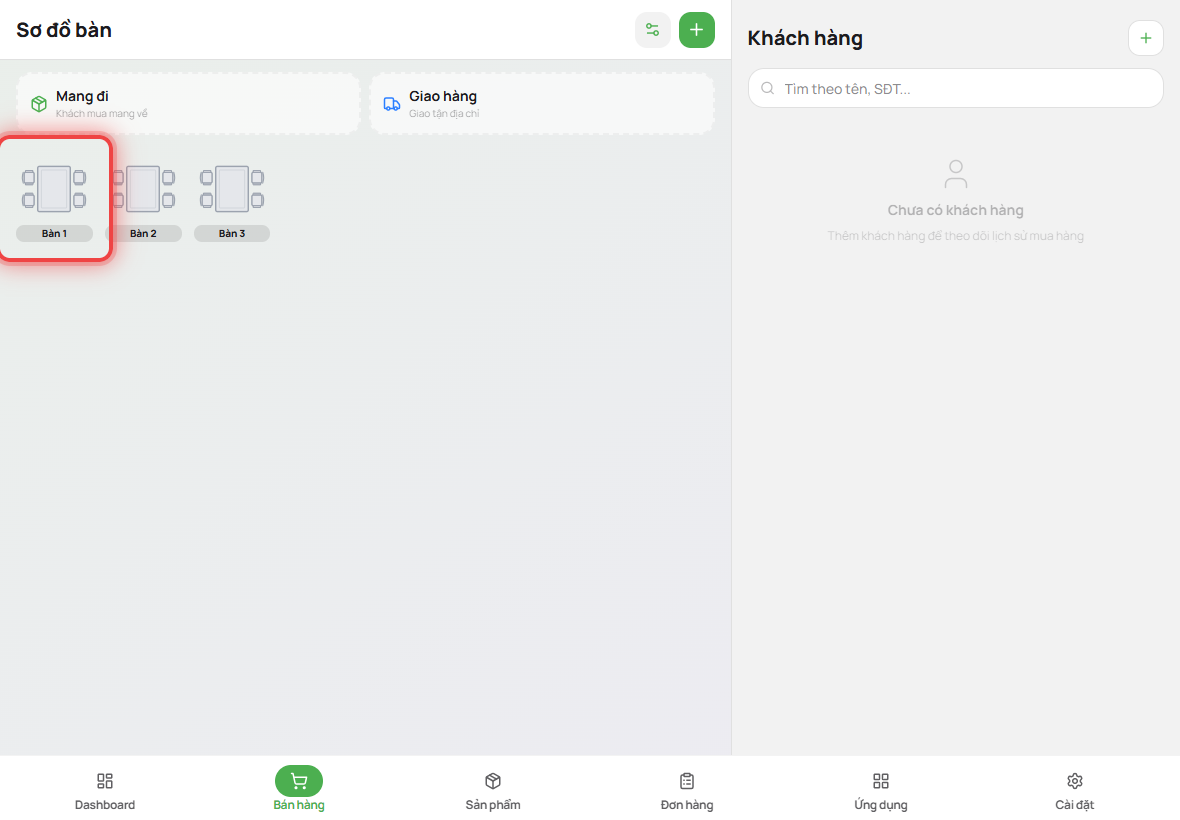
Task: Open table Bàn 3
Action: click(232, 201)
